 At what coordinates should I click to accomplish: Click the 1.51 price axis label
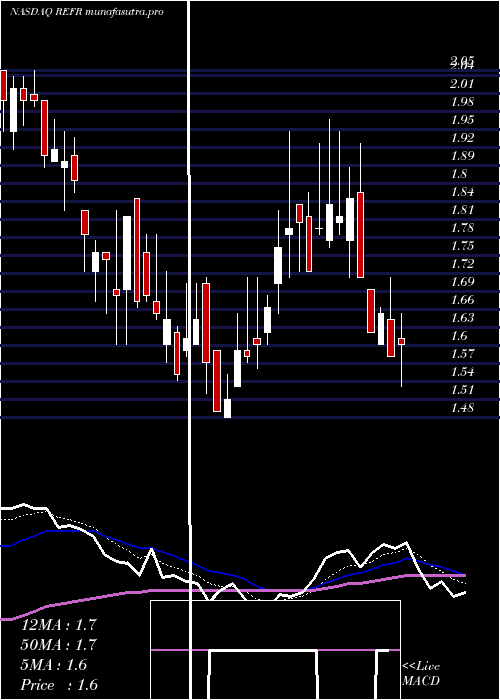462,390
